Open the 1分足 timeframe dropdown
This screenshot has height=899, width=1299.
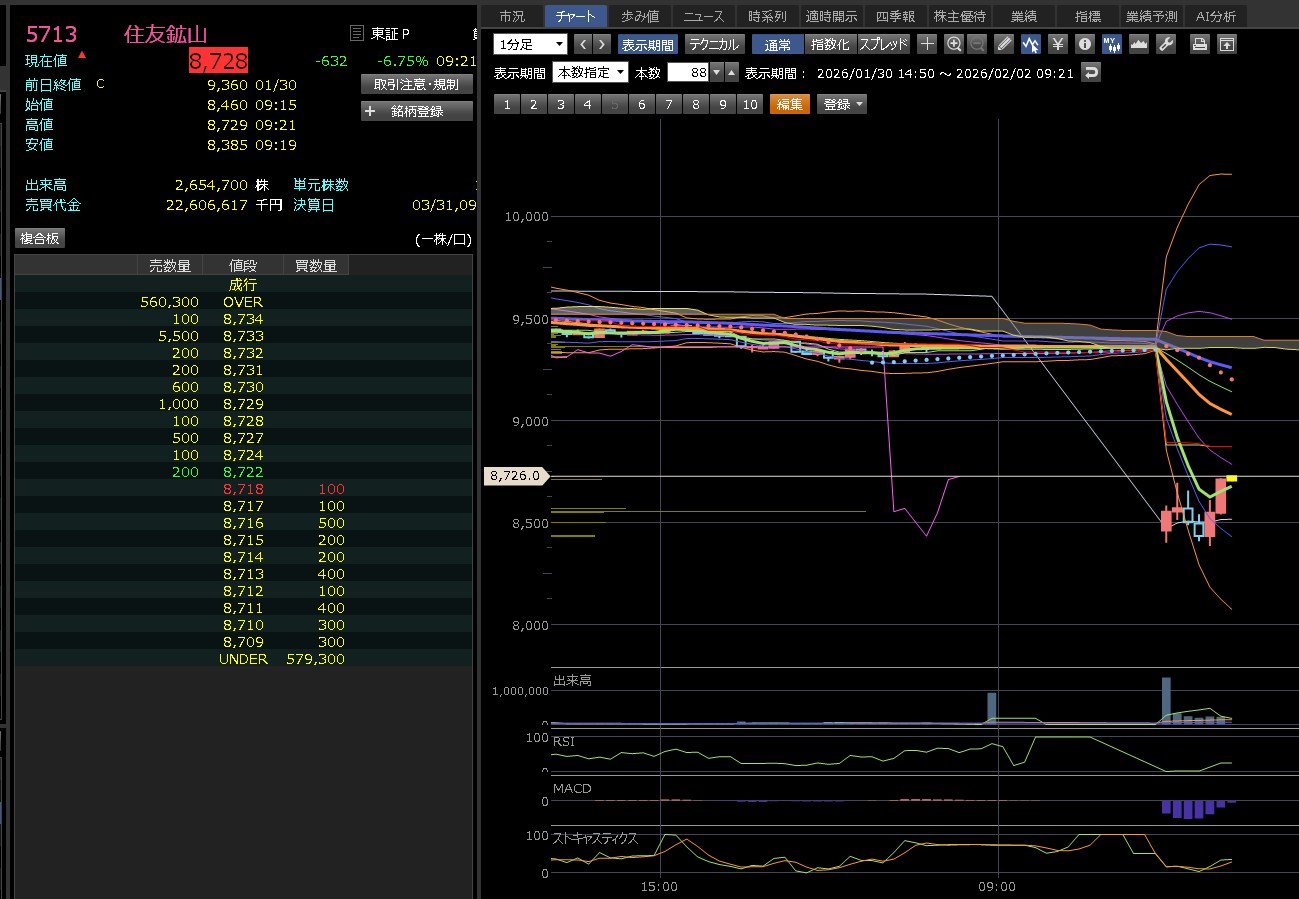click(x=530, y=44)
